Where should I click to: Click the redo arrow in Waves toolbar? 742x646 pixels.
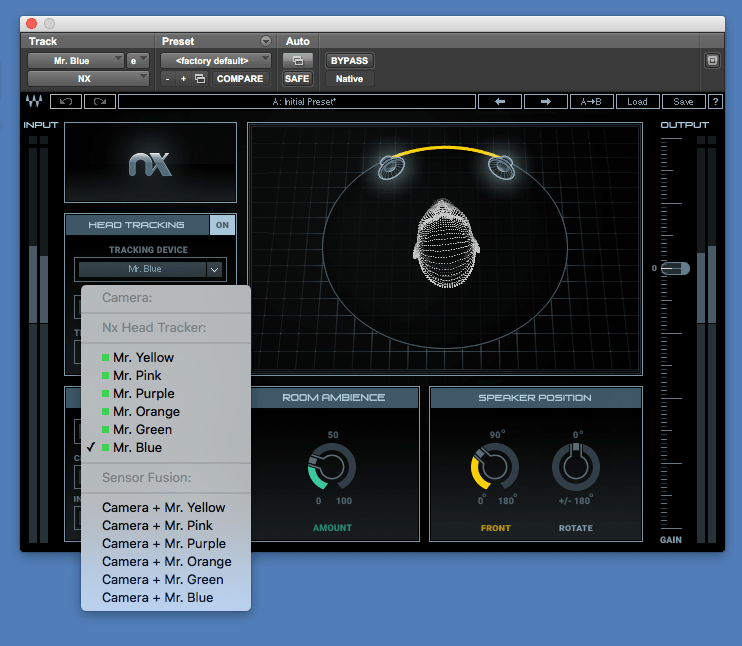100,101
